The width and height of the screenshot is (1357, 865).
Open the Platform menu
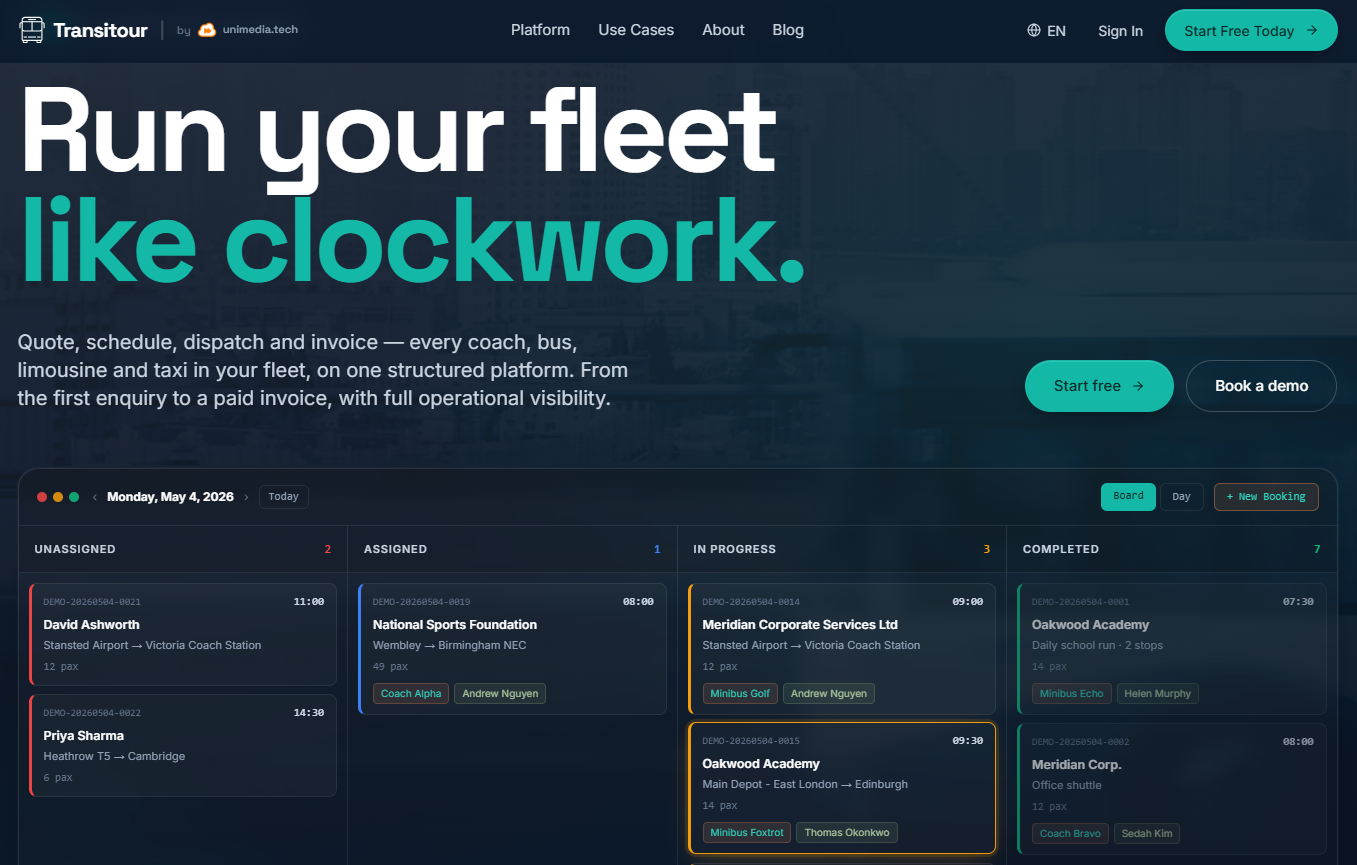tap(540, 30)
